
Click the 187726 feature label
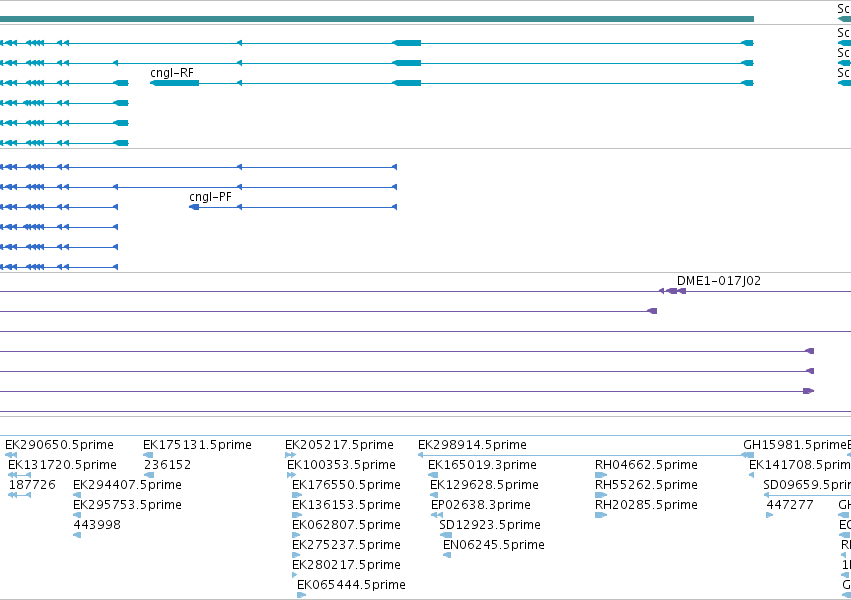32,485
